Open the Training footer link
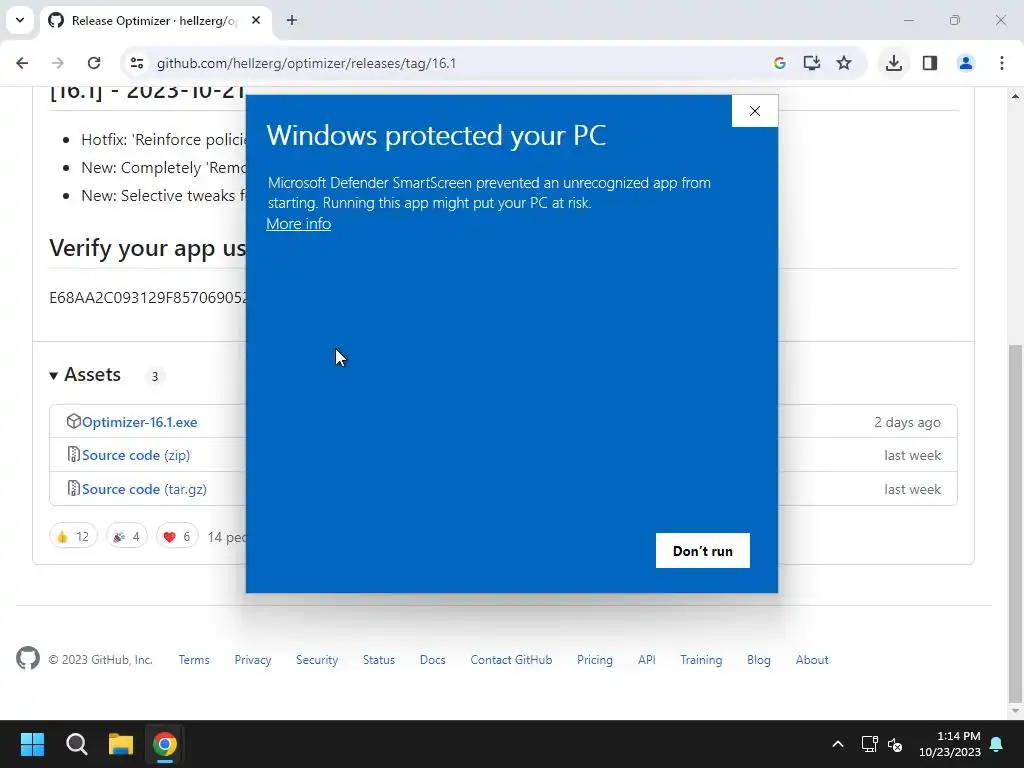 (701, 660)
